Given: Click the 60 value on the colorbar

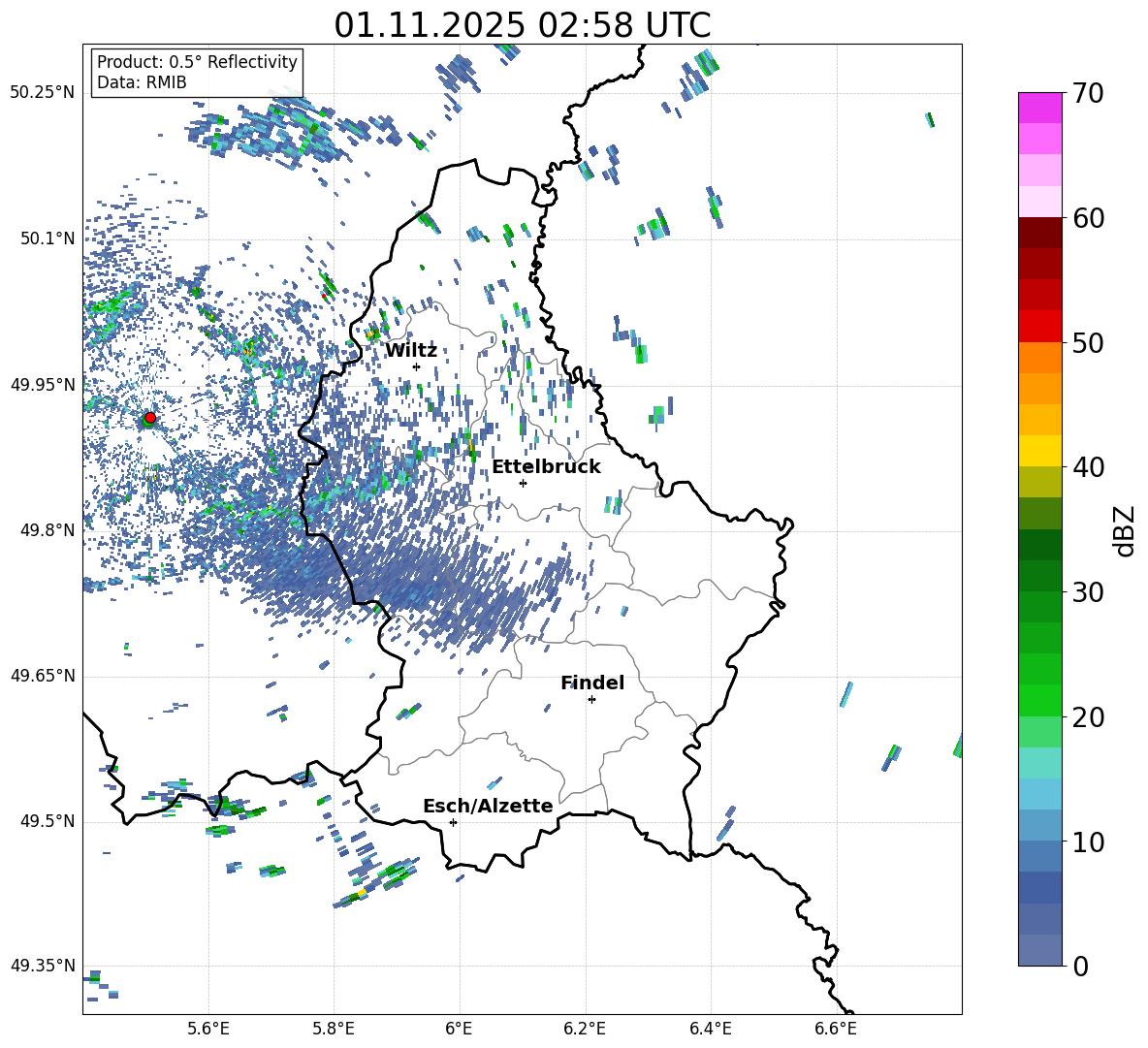Looking at the screenshot, I should pos(1088,218).
